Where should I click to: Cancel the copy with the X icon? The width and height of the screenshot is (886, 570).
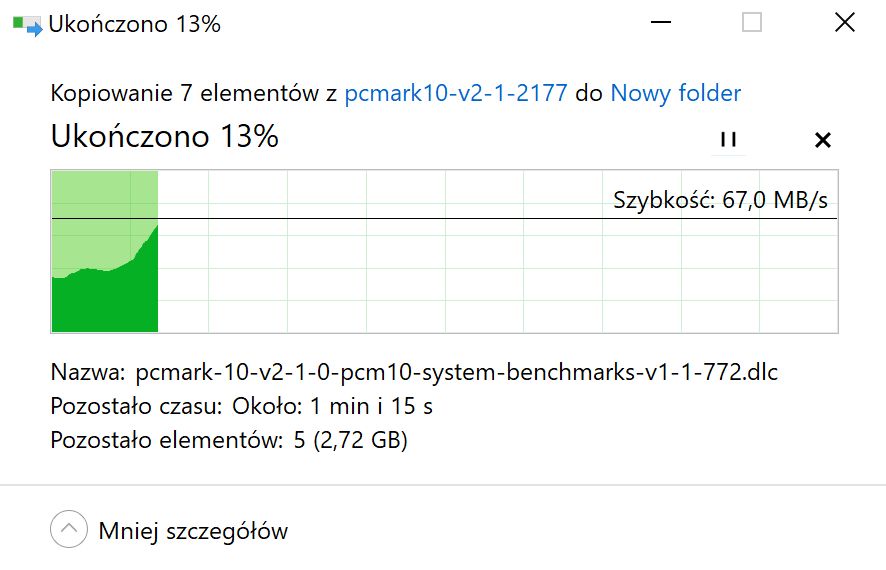pyautogui.click(x=823, y=140)
